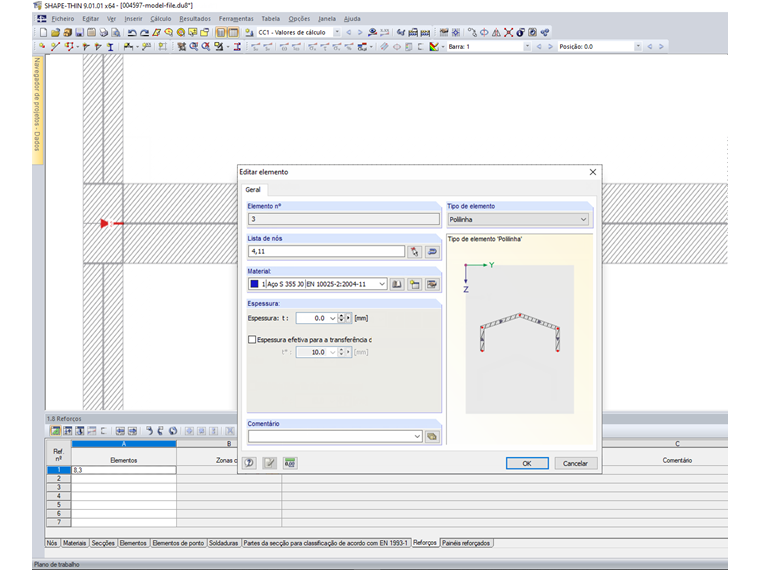Click the edit notes icon in dialog footer
The width and height of the screenshot is (760, 570).
[269, 463]
